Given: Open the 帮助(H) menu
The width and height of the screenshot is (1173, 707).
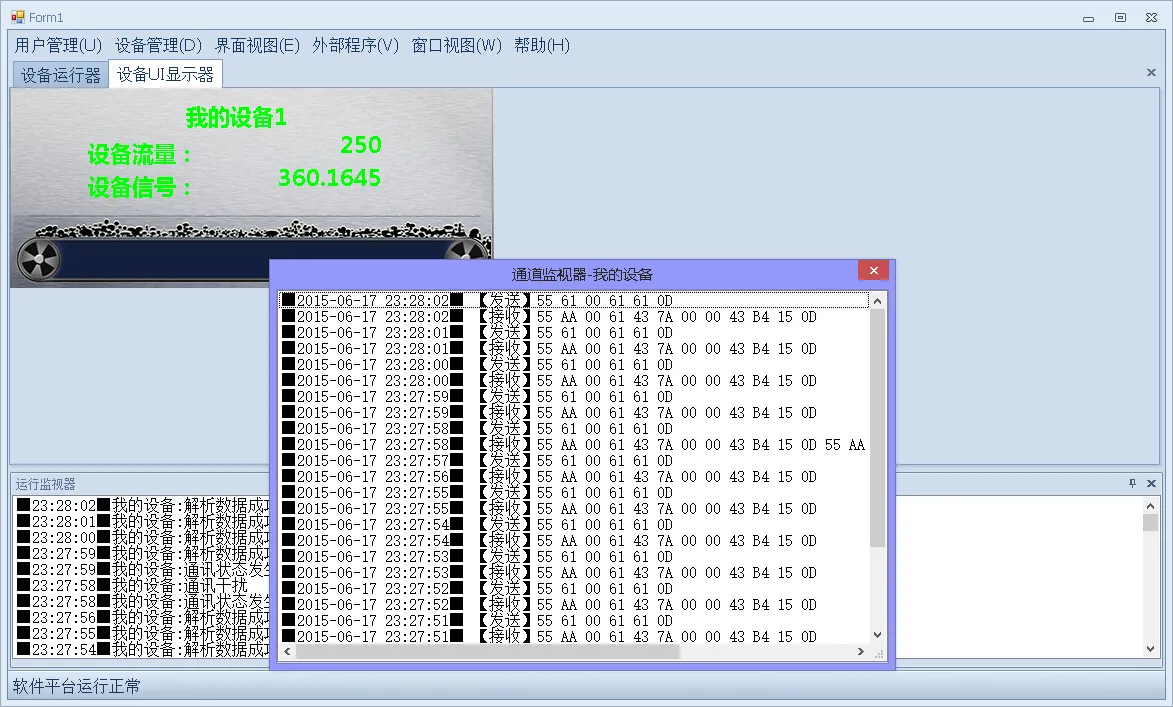Looking at the screenshot, I should (541, 45).
